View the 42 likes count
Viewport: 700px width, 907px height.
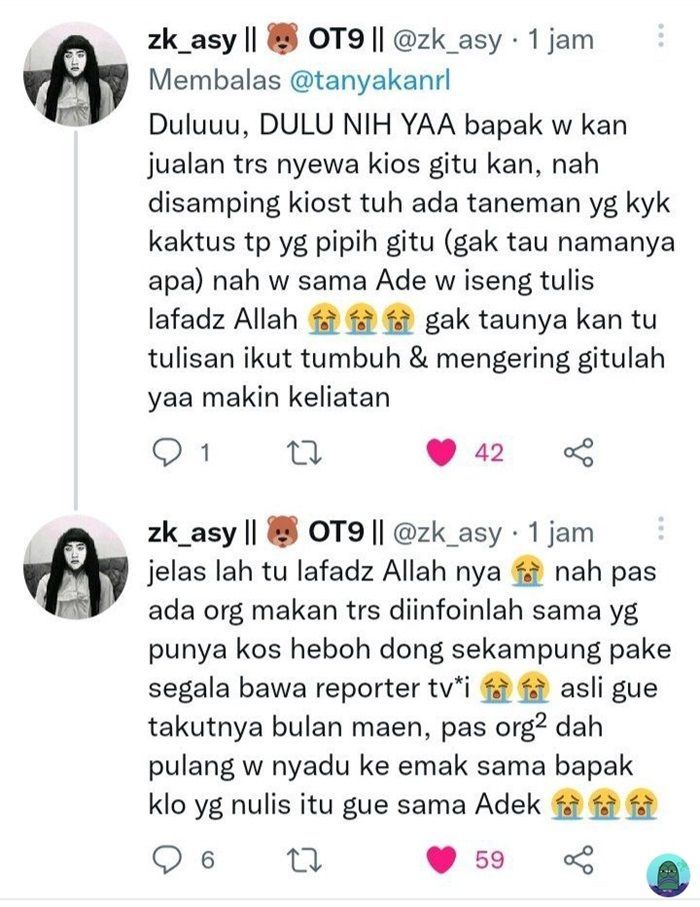coord(489,452)
